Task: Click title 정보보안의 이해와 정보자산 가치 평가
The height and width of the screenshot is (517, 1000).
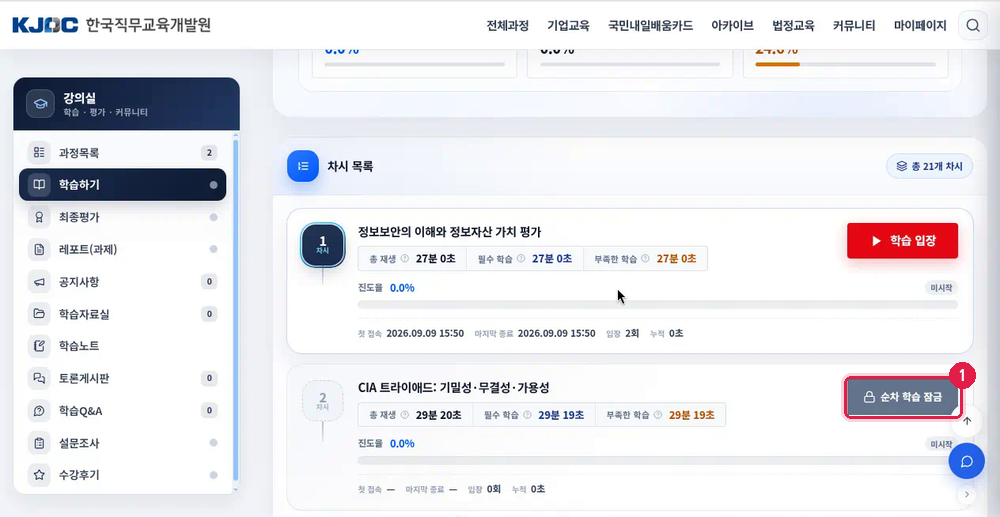Action: 450,231
